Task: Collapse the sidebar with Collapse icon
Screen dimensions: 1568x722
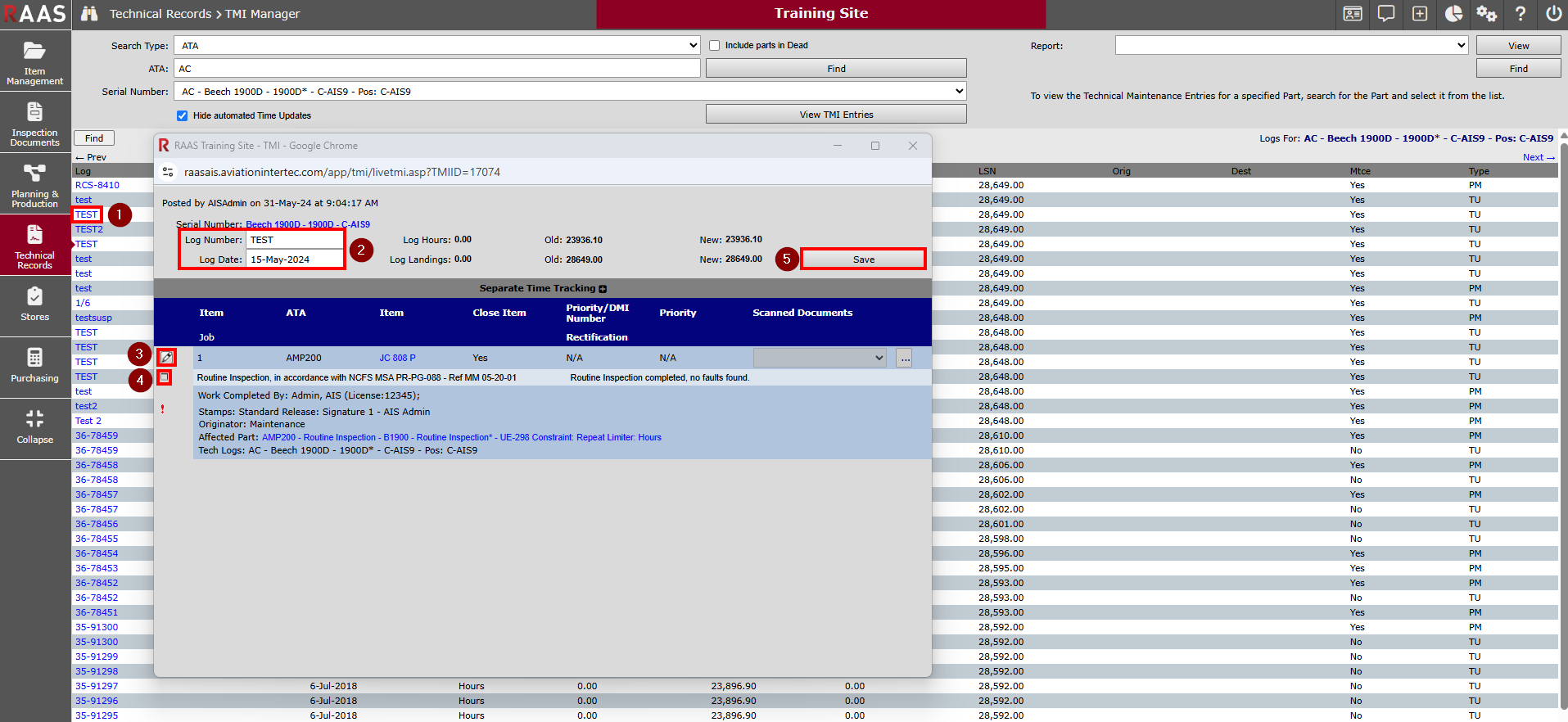Action: (x=34, y=426)
